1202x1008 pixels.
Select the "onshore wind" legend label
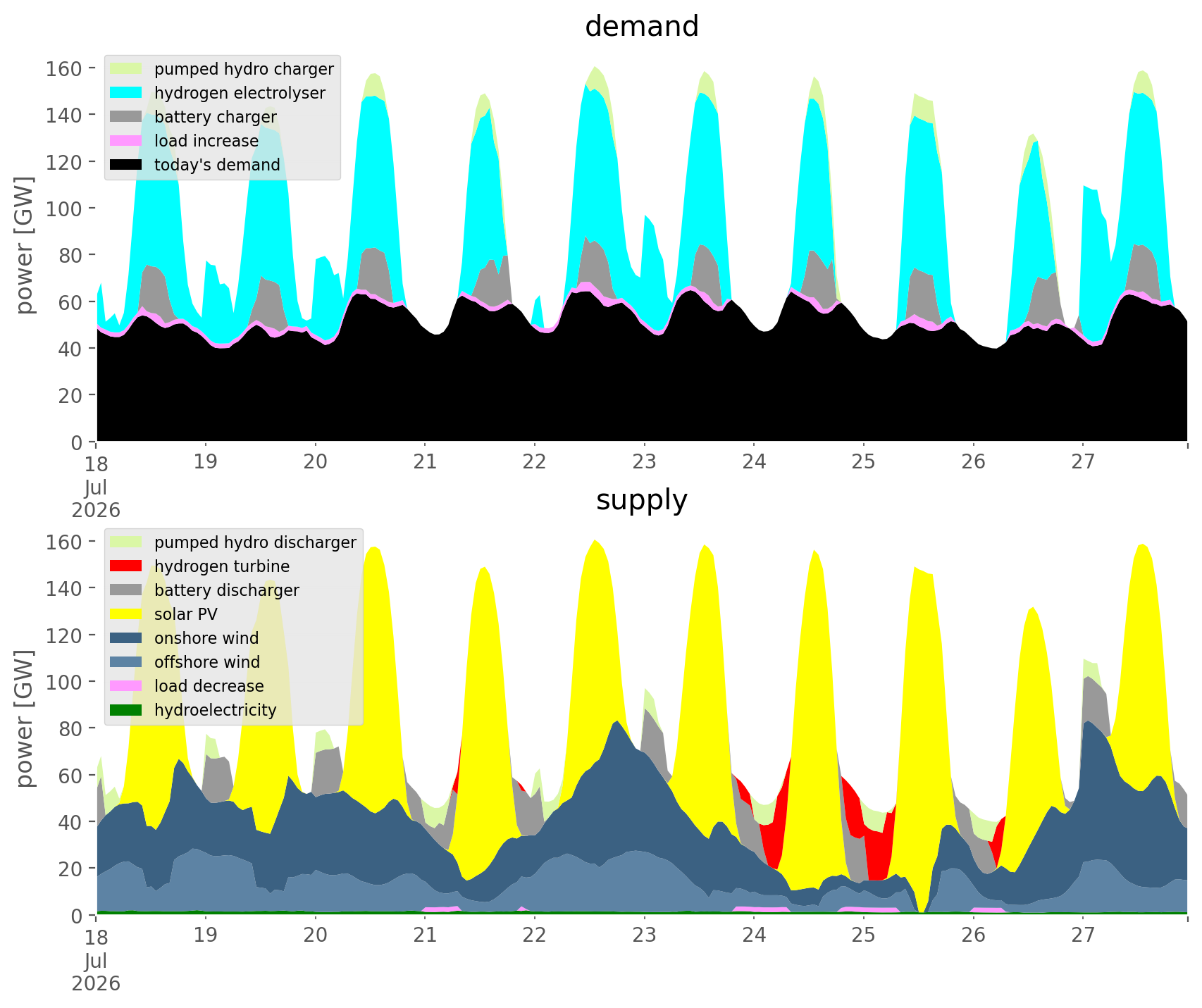point(206,638)
